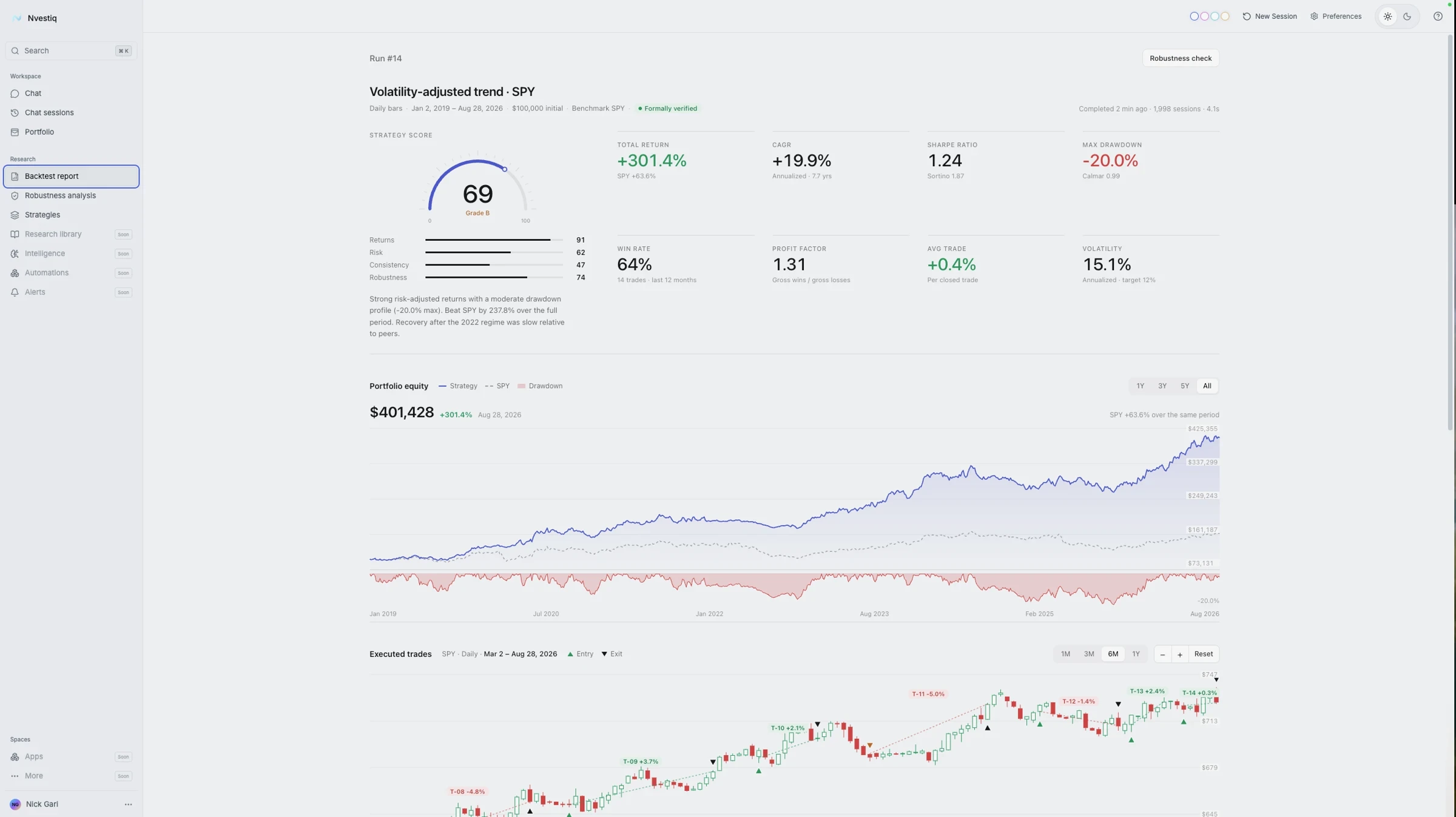Select 3M trades chart range
The height and width of the screenshot is (817, 1456).
click(x=1089, y=654)
